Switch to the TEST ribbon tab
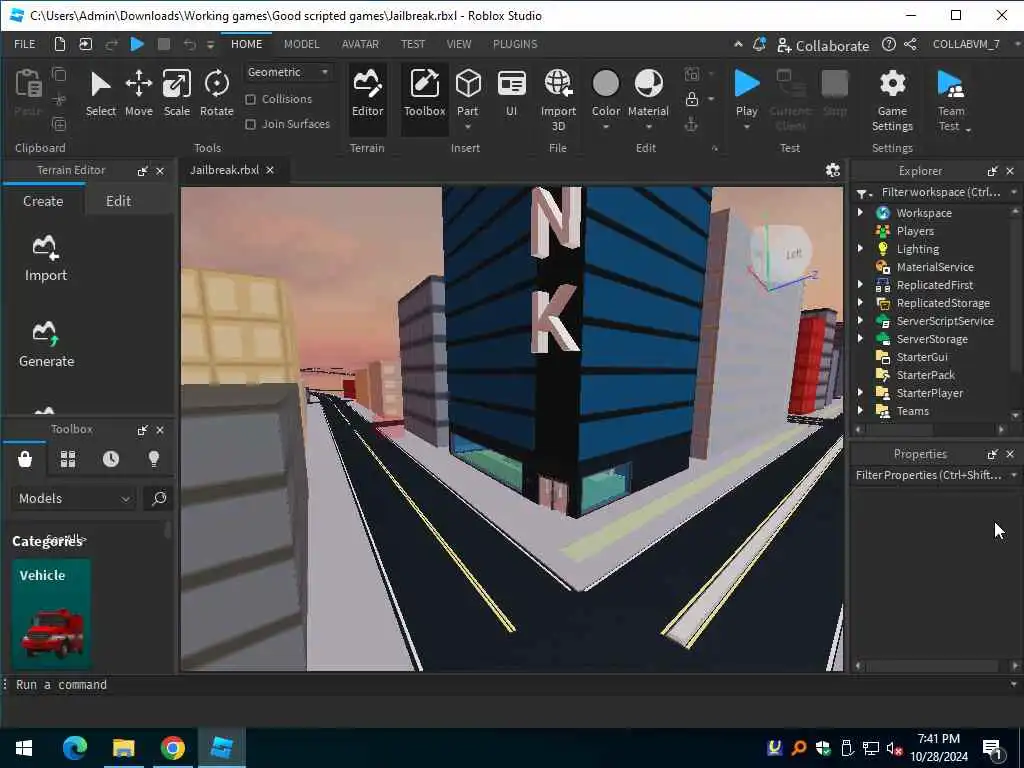Viewport: 1024px width, 768px height. [413, 44]
